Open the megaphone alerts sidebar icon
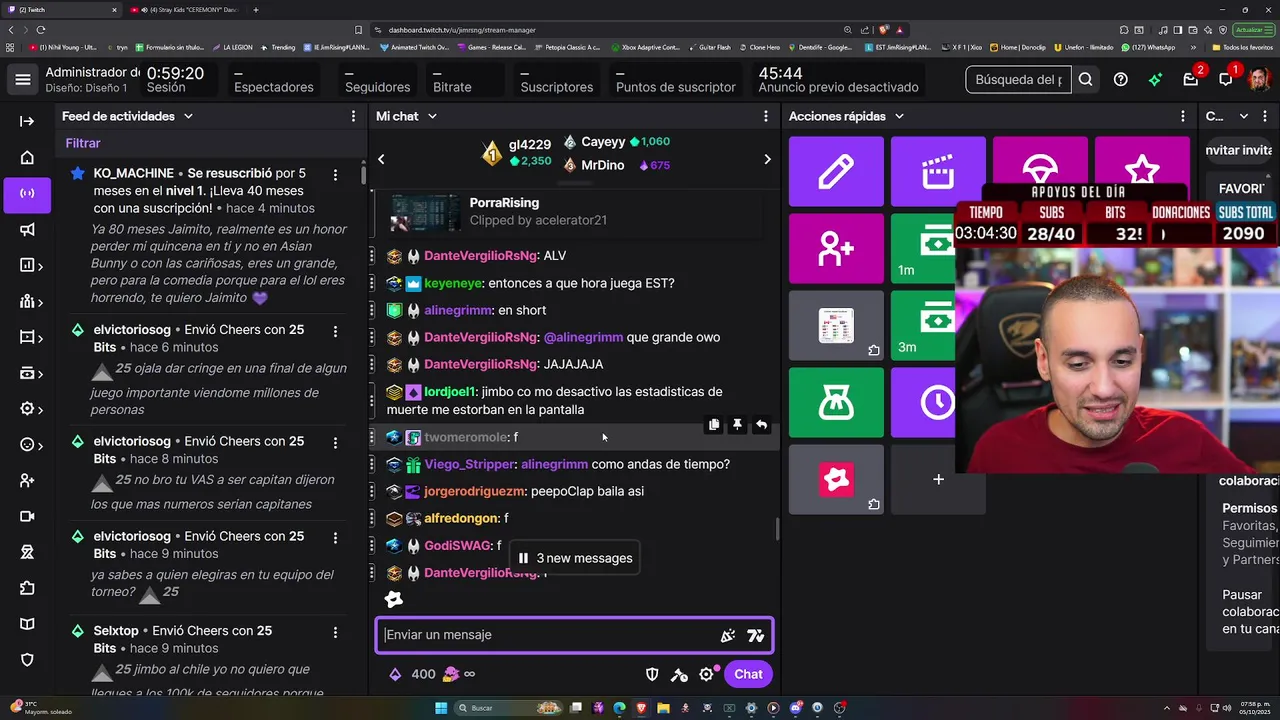This screenshot has height=720, width=1280. point(27,229)
